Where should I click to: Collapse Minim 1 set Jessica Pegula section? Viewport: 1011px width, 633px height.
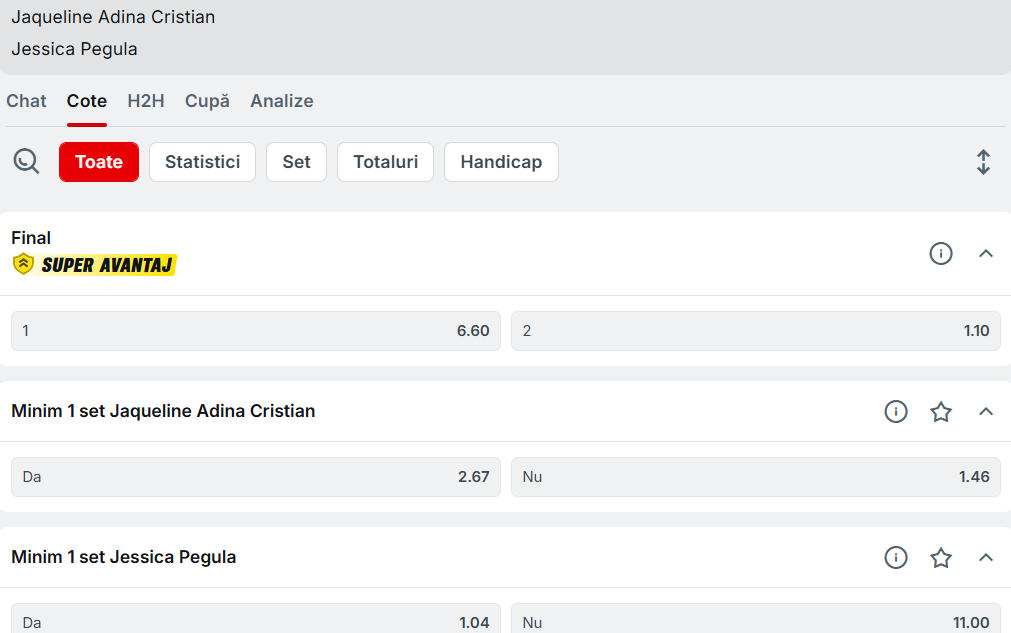tap(986, 557)
